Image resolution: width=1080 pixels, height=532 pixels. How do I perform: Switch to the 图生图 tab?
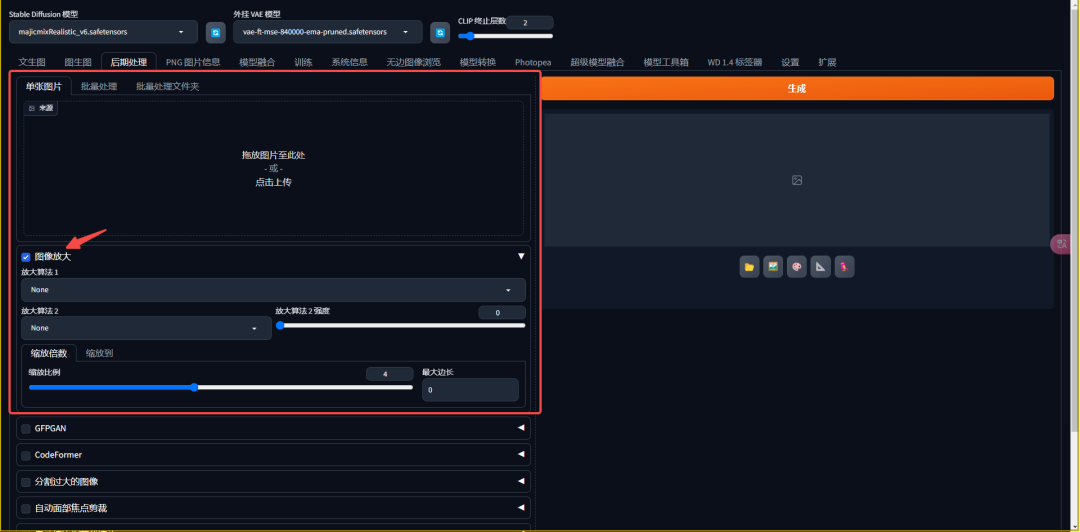coord(78,62)
